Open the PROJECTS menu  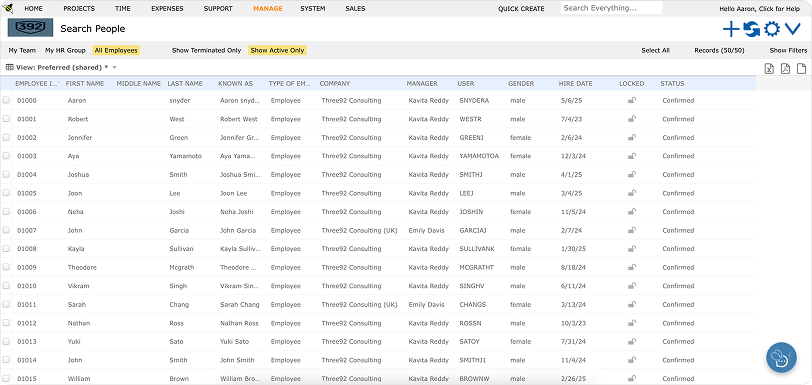click(79, 9)
